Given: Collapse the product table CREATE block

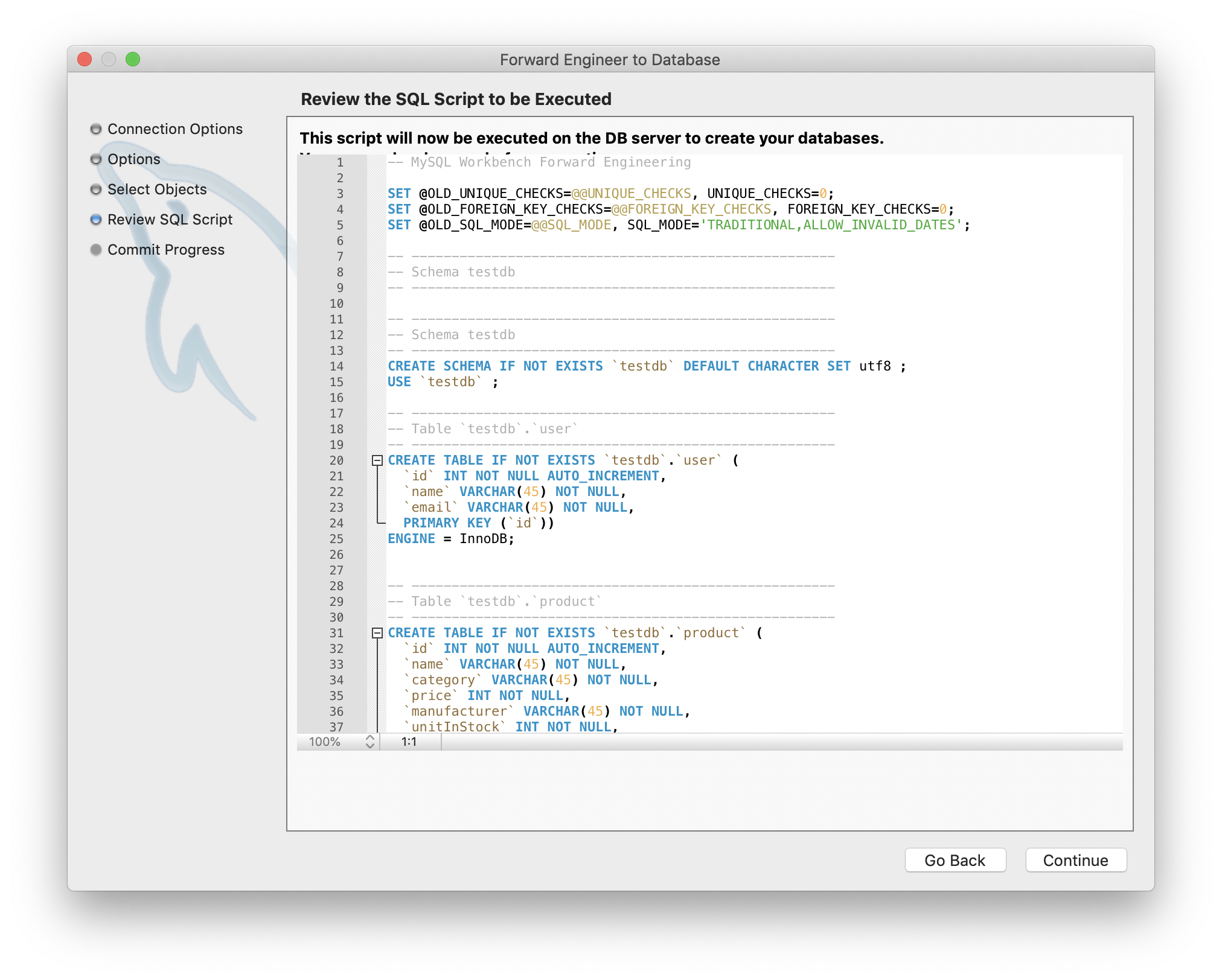Looking at the screenshot, I should 377,633.
